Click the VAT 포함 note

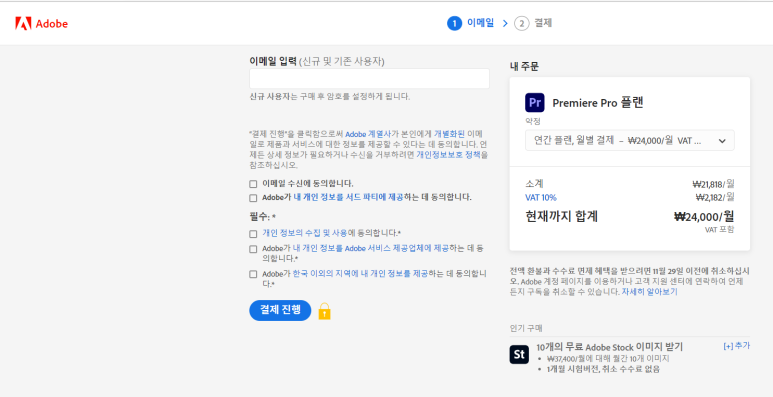point(719,229)
